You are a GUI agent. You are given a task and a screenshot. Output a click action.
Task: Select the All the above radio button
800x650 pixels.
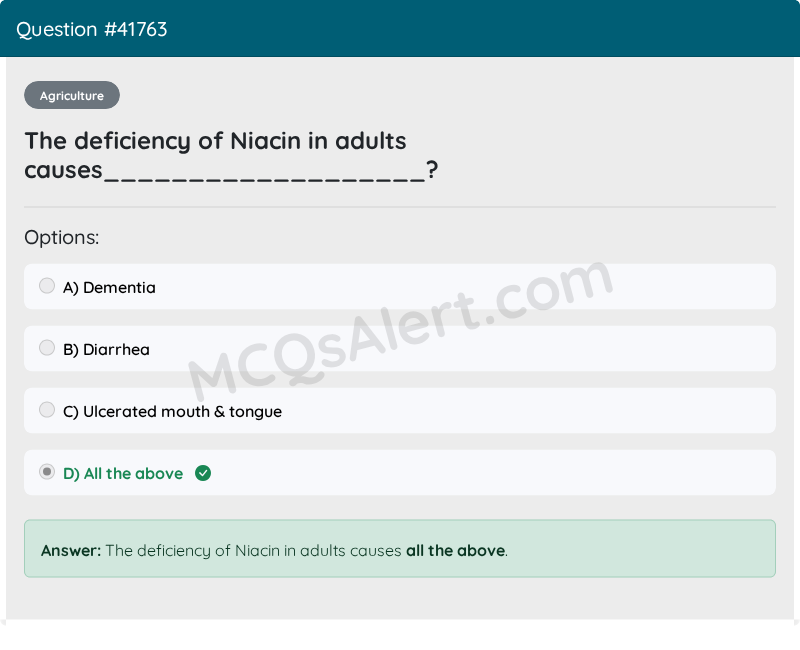pos(47,472)
